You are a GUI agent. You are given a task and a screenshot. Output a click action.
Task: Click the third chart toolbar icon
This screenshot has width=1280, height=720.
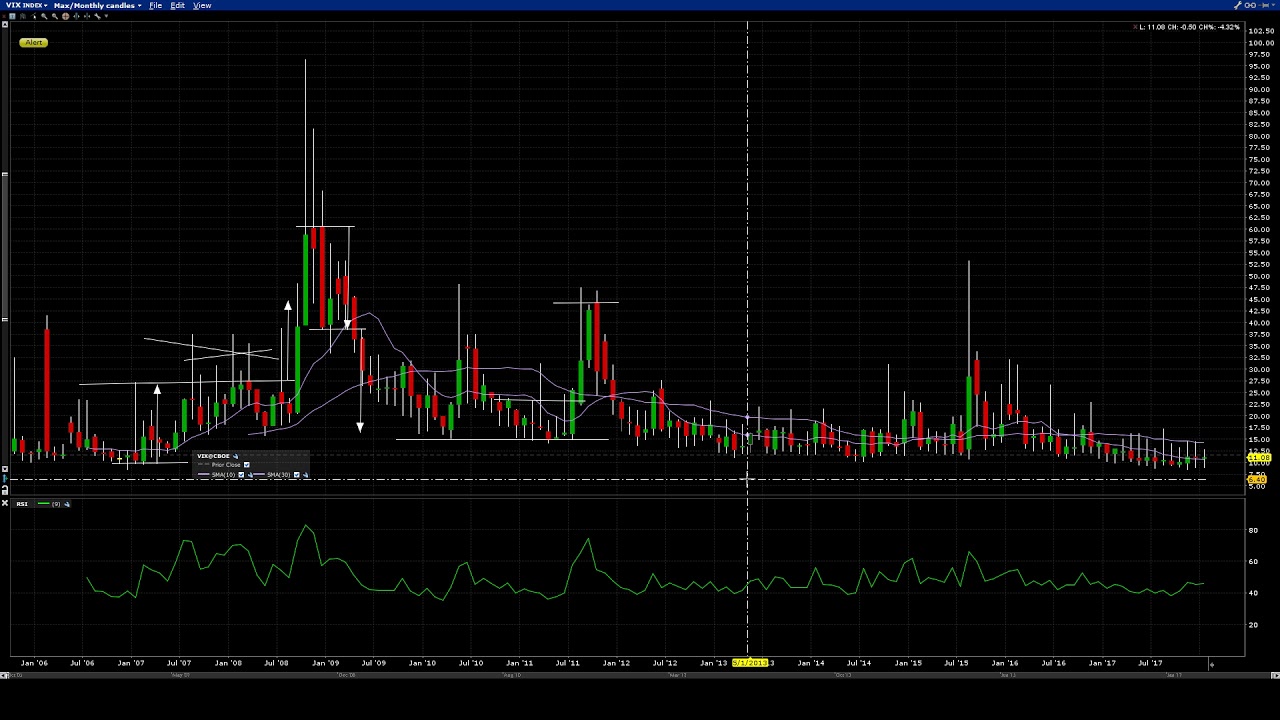(x=23, y=16)
